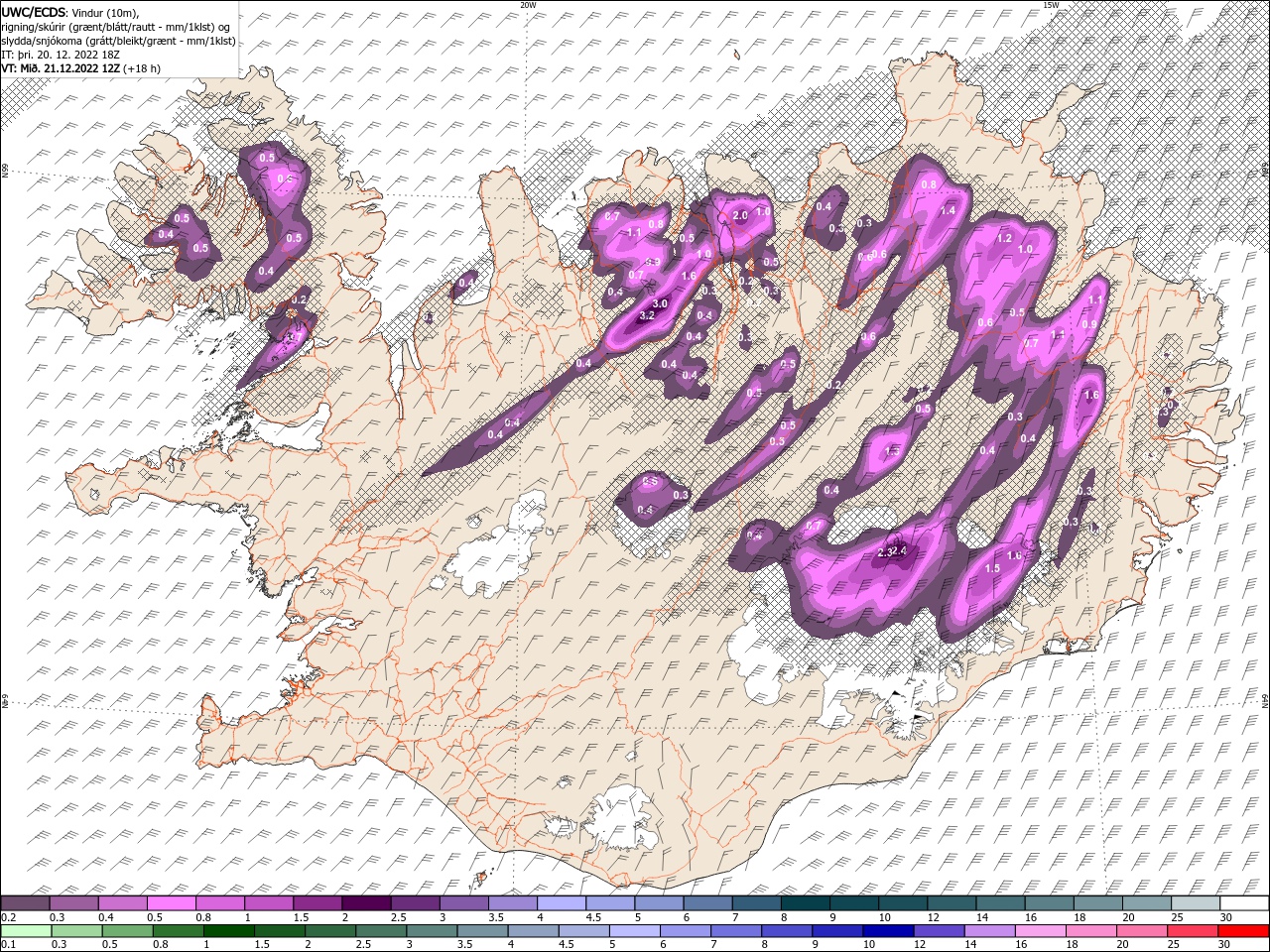
Task: Click the pale green swatch between 0.1 and 0.3
Action: [26, 931]
